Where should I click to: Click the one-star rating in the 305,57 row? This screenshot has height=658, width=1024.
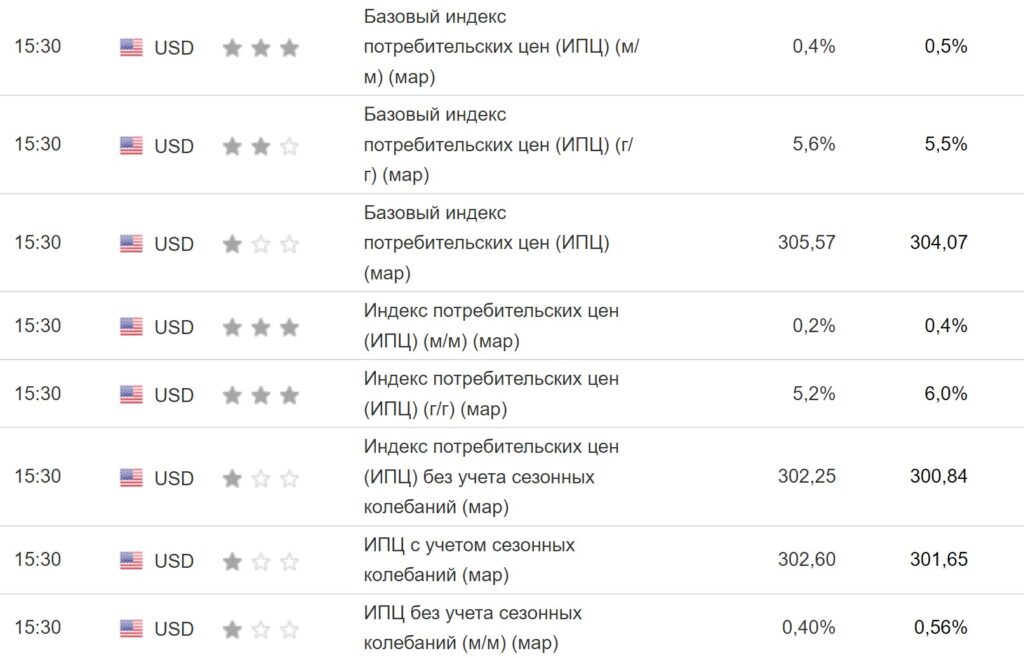click(260, 243)
